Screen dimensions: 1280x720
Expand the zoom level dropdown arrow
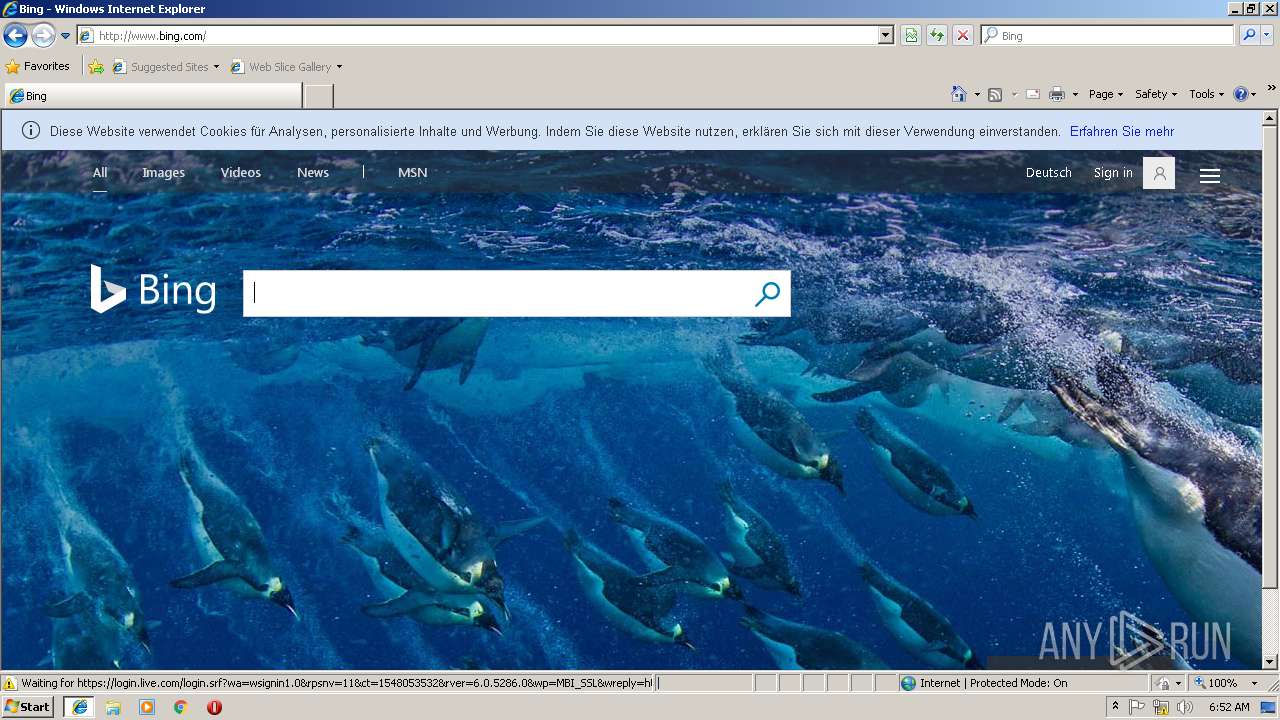[x=1254, y=683]
